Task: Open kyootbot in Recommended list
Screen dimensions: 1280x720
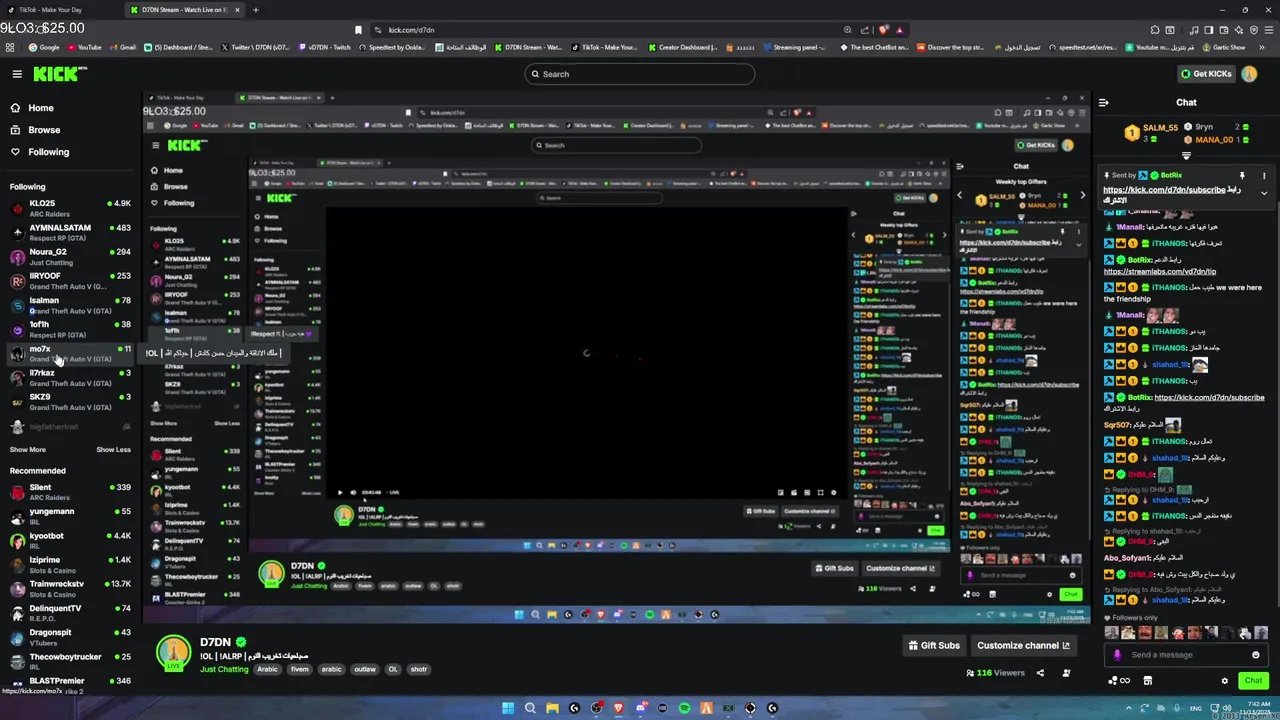Action: pyautogui.click(x=70, y=540)
